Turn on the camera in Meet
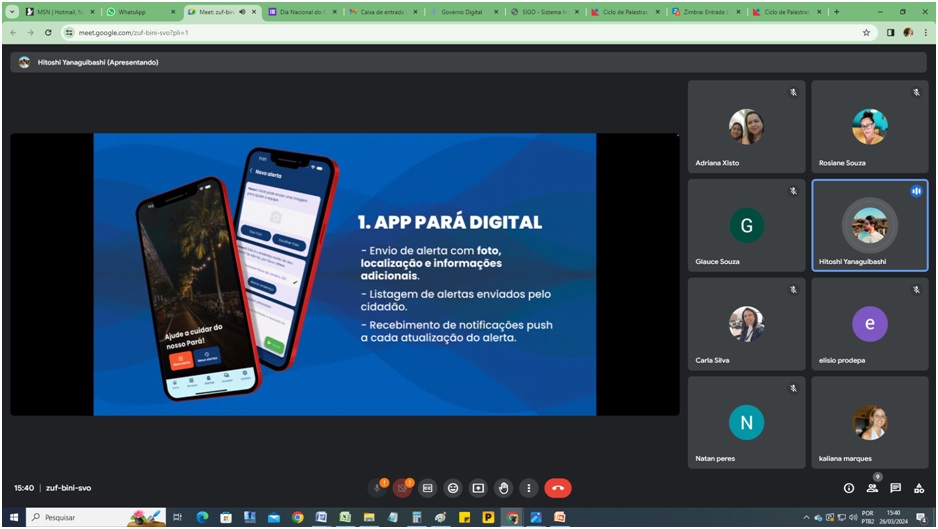 coord(403,488)
